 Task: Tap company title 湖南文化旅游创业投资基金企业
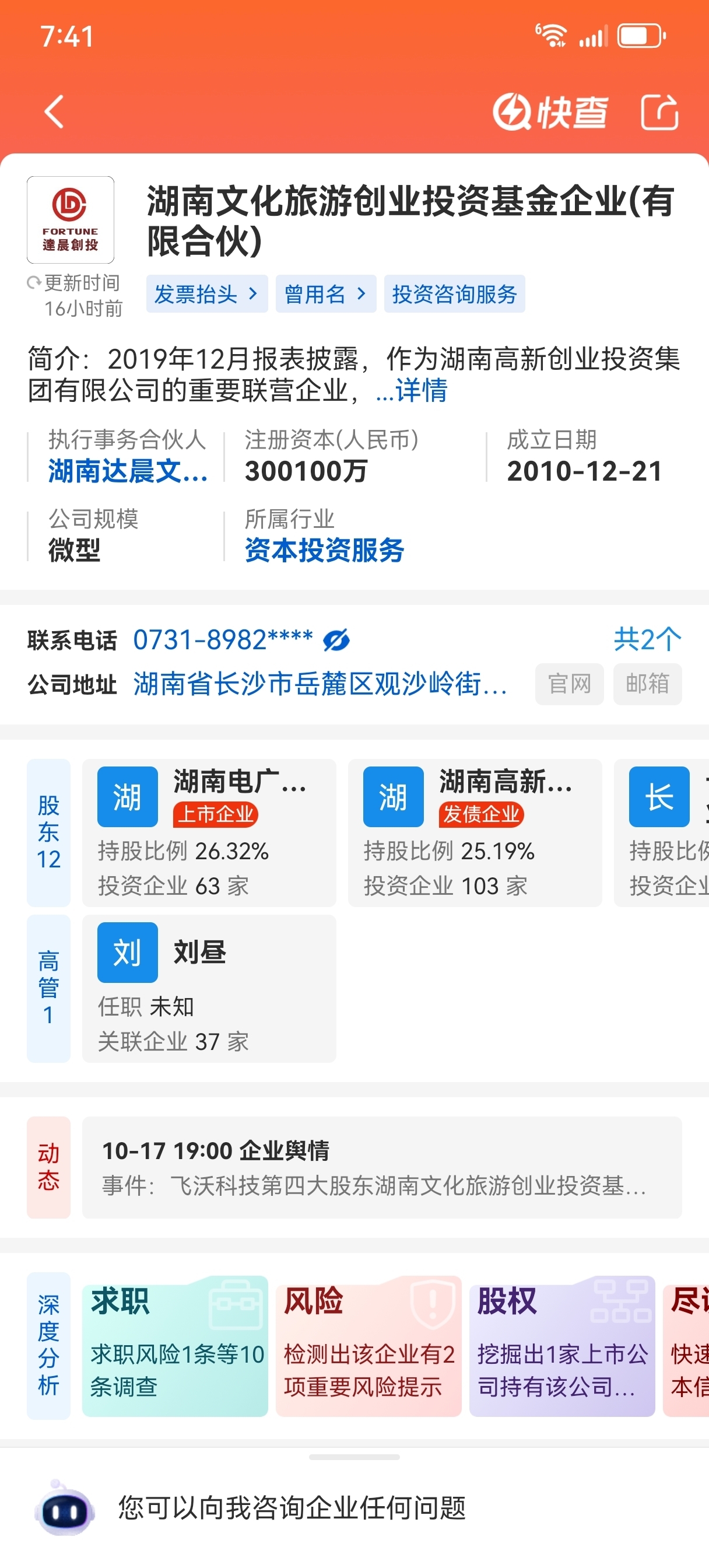click(x=410, y=221)
